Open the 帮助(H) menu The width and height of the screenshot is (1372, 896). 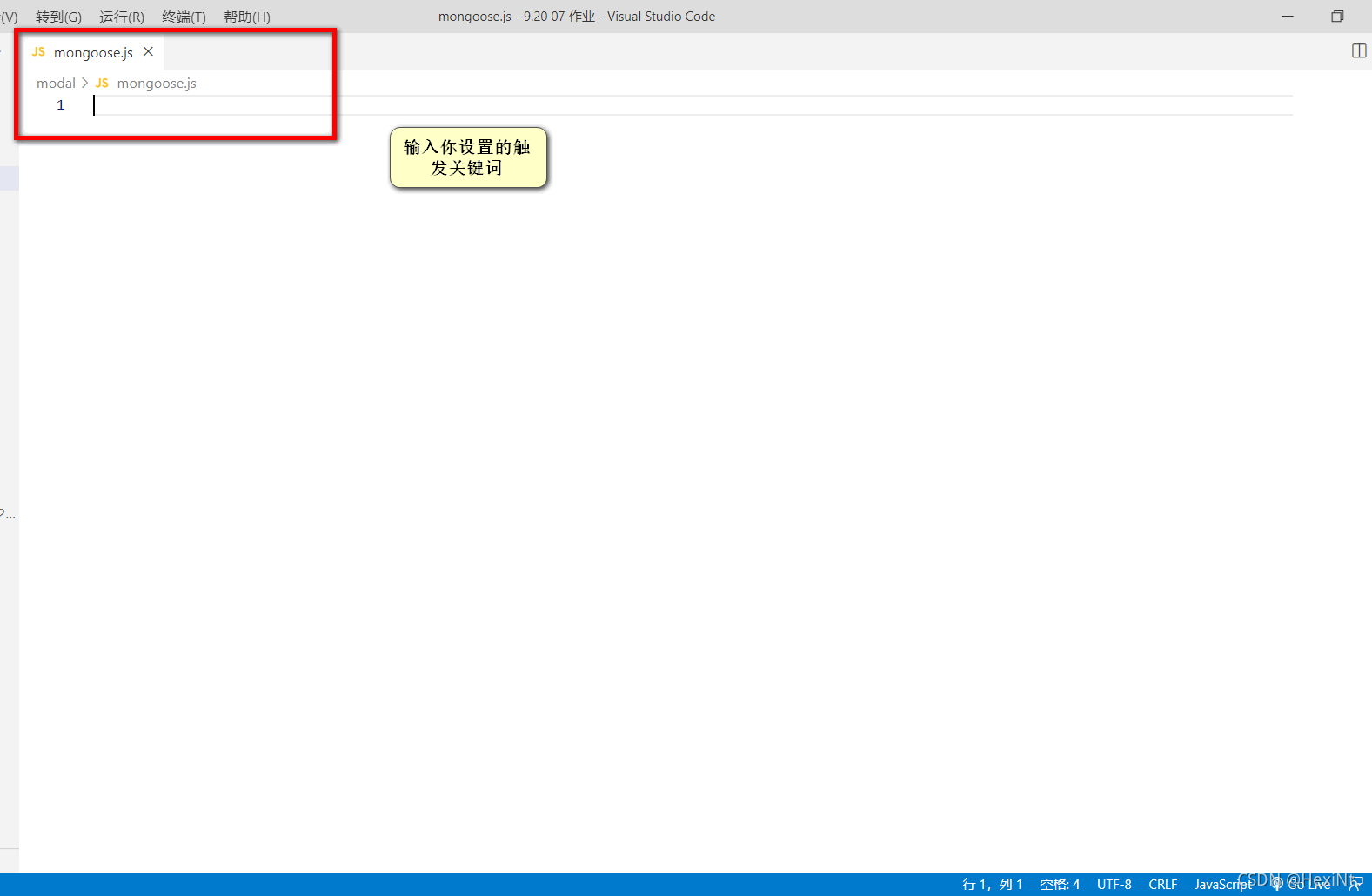click(247, 17)
